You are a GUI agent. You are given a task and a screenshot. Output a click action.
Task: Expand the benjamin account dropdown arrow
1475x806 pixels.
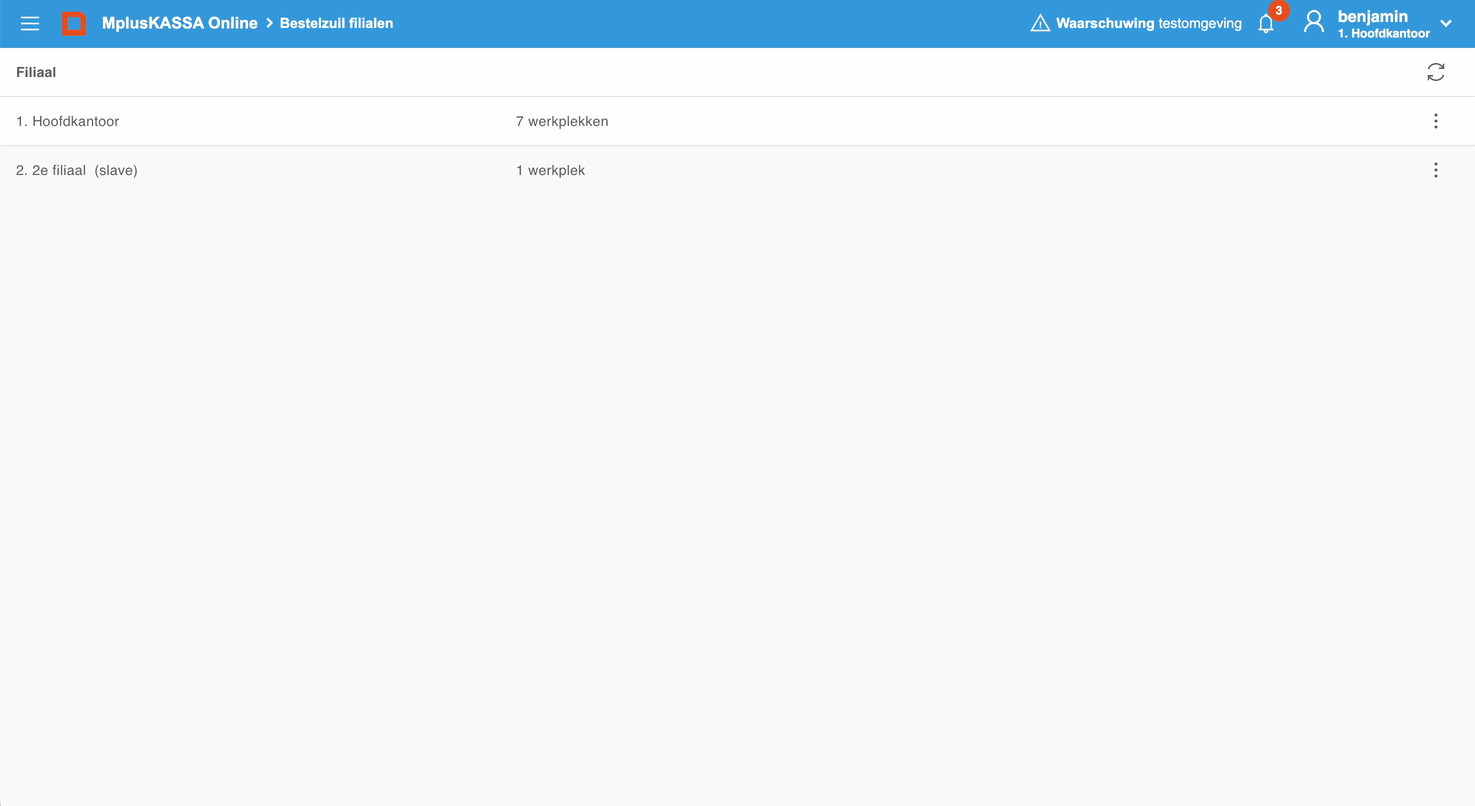coord(1446,23)
